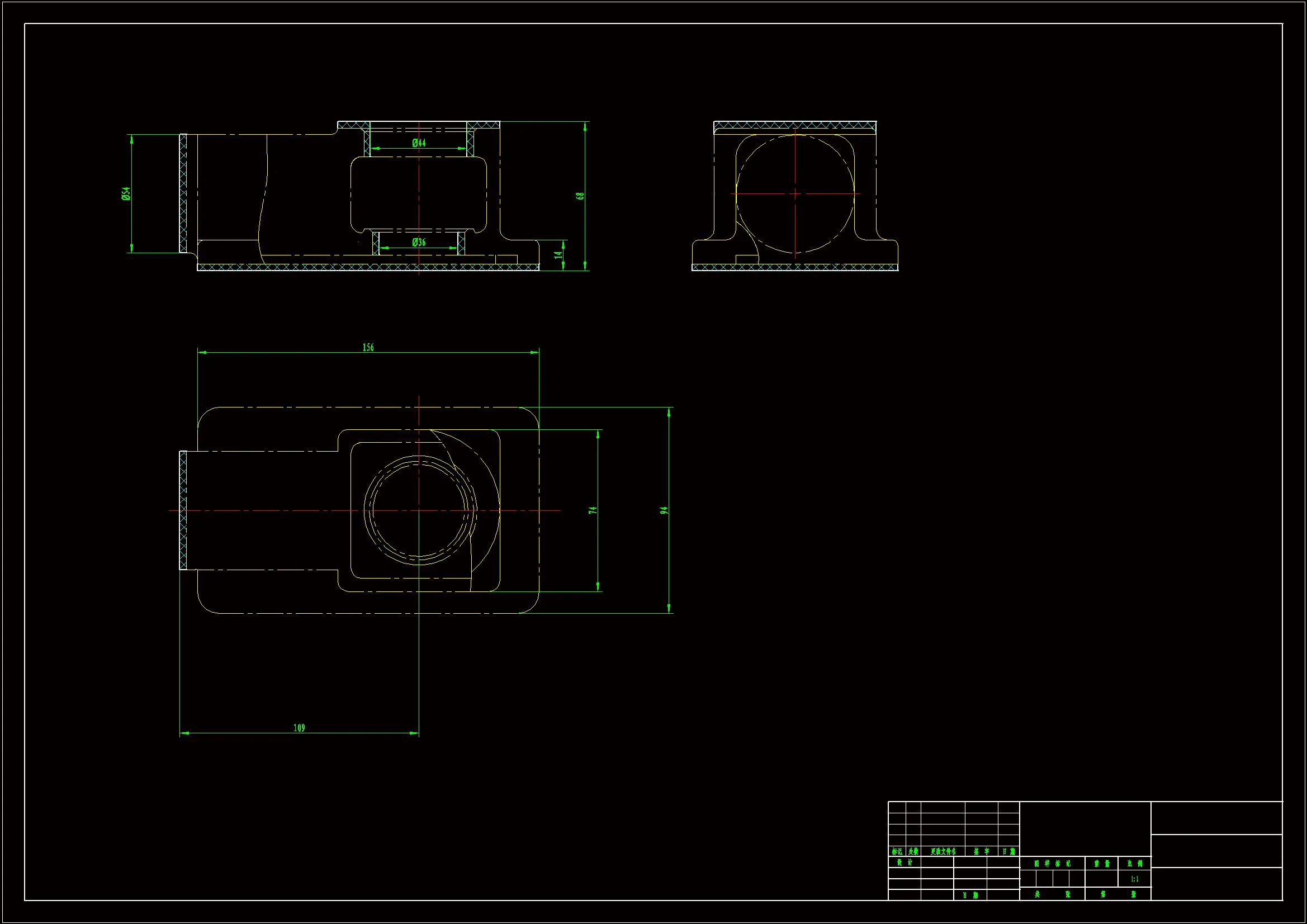Click the 109 horizontal dimension text
Viewport: 1307px width, 924px height.
tap(300, 728)
